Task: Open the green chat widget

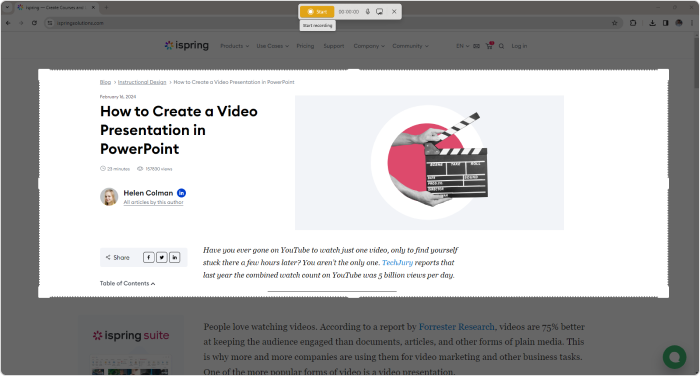Action: [674, 357]
